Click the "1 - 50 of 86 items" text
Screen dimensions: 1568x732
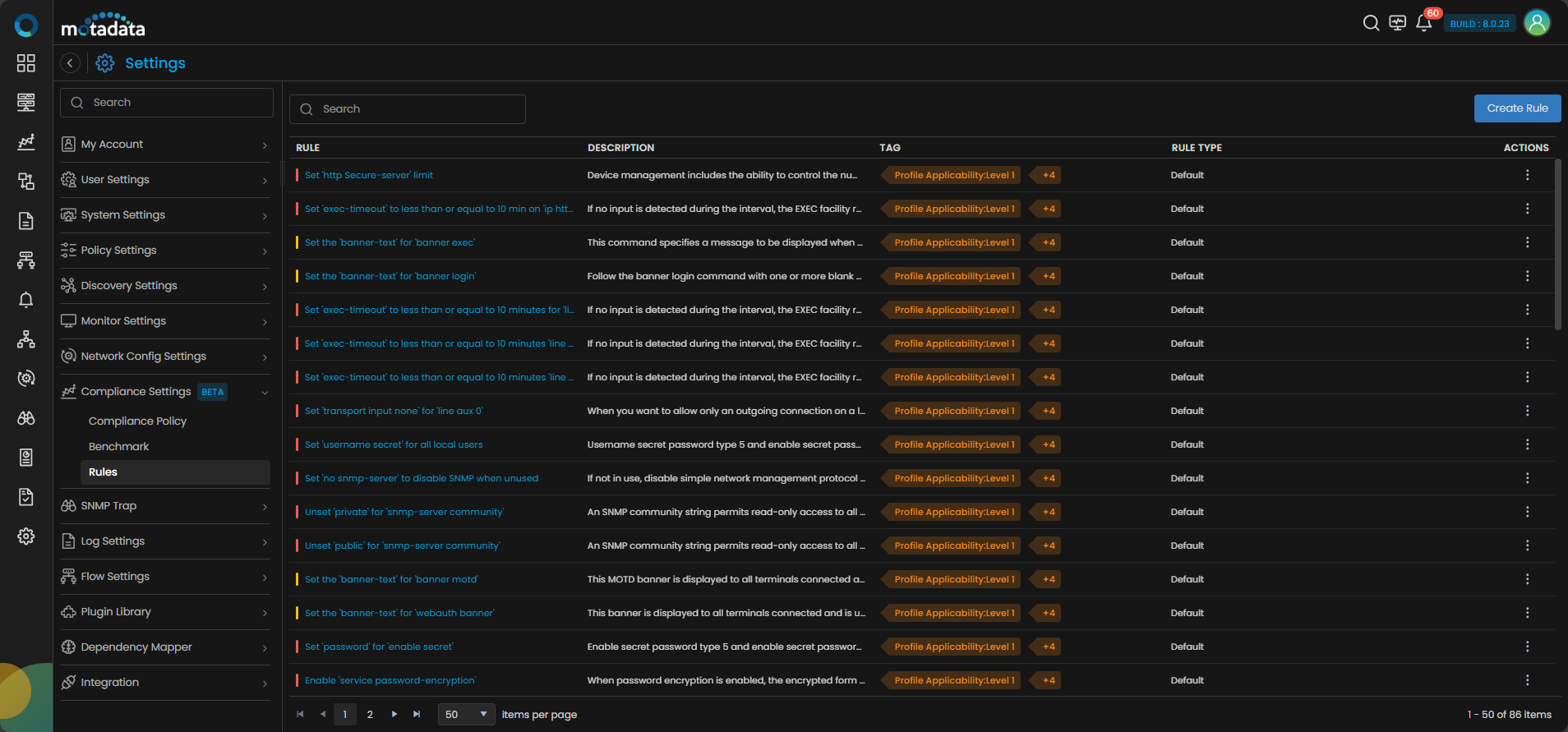1510,715
